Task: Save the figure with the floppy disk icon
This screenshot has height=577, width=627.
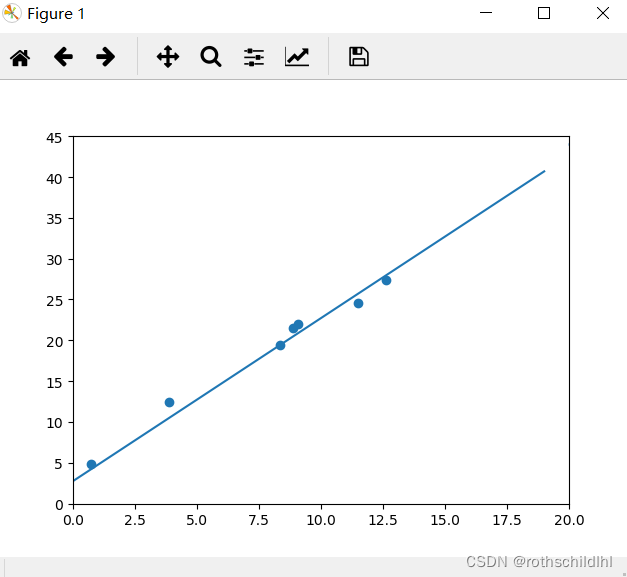Action: coord(359,57)
